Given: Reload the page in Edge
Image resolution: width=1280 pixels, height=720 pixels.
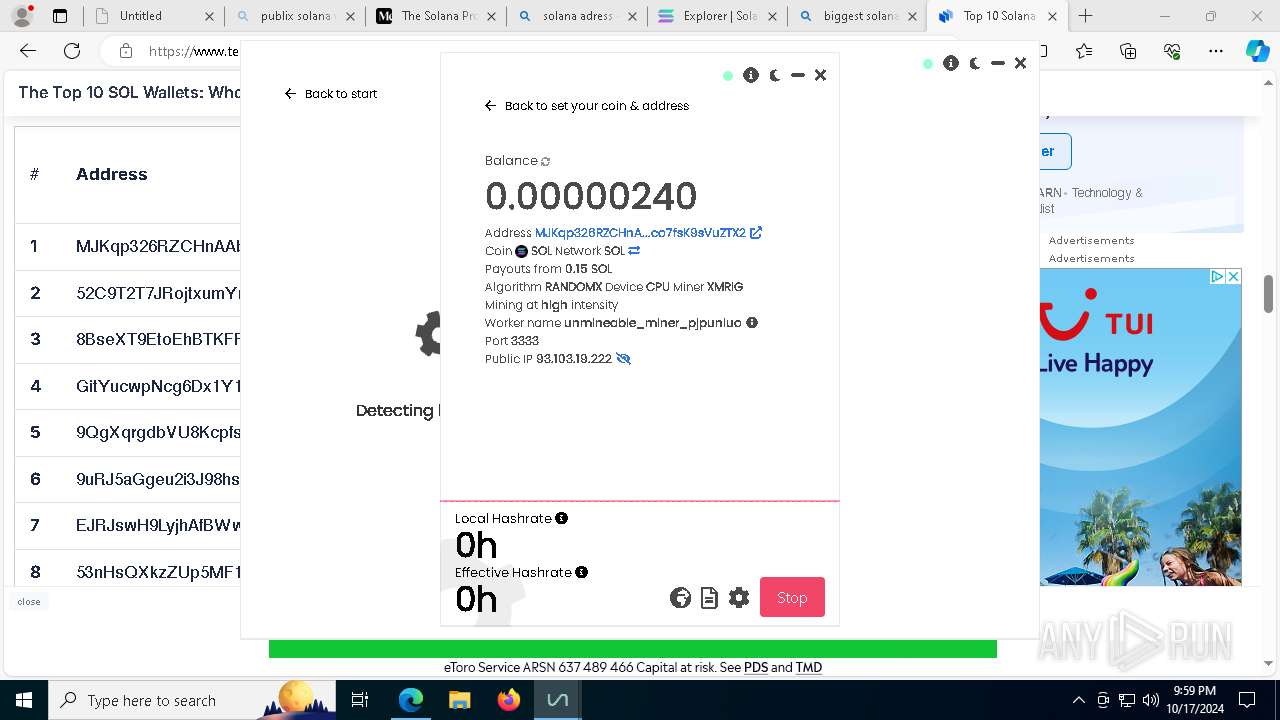Looking at the screenshot, I should pos(72,51).
